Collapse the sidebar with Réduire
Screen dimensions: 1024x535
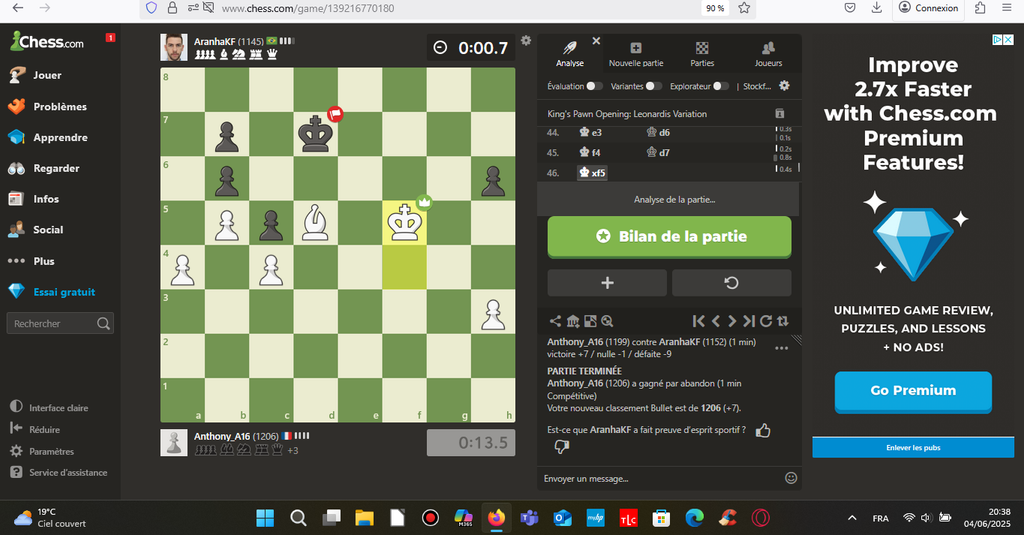click(44, 429)
